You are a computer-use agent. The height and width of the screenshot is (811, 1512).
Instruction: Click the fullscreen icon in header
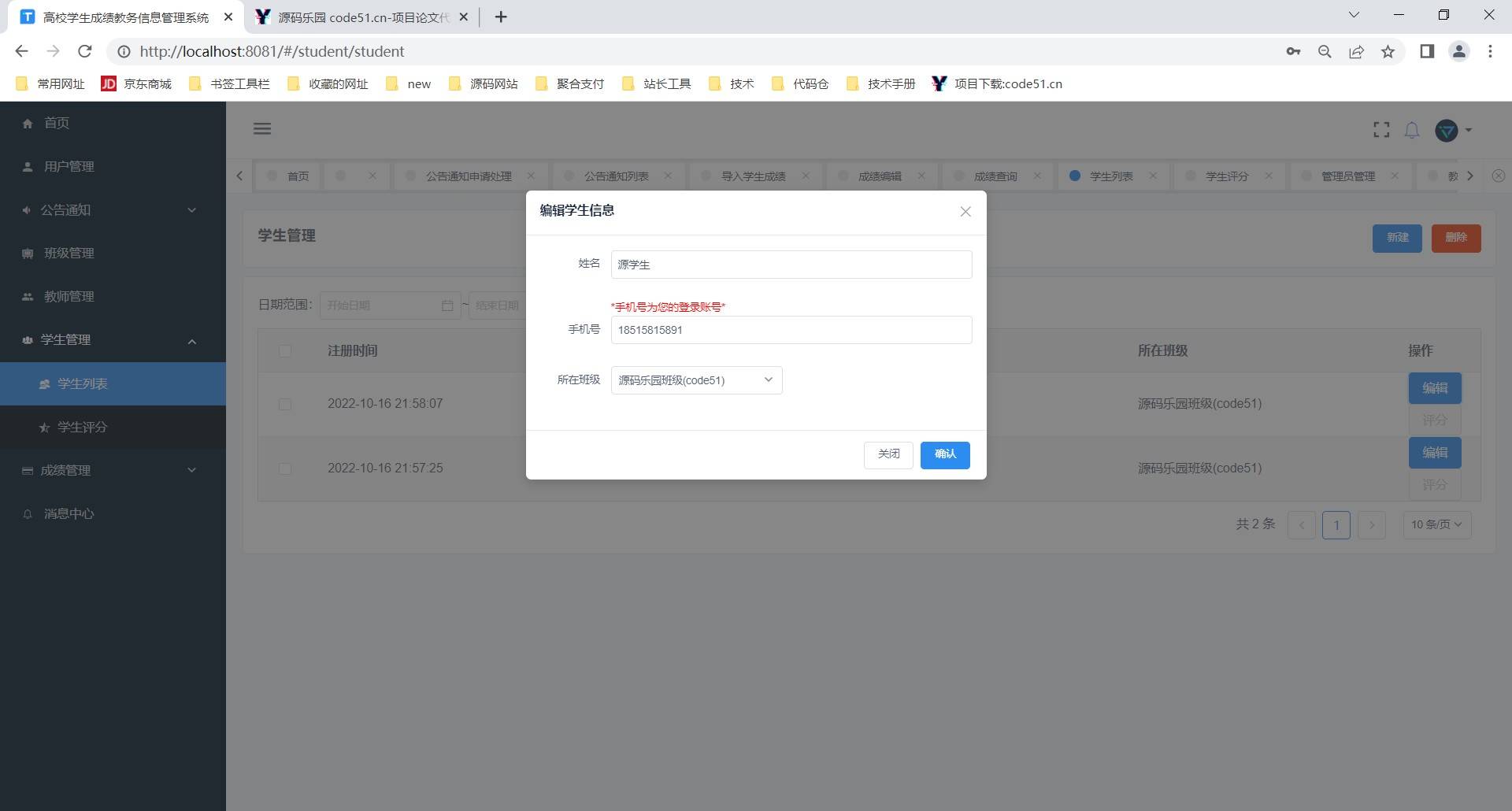point(1381,130)
